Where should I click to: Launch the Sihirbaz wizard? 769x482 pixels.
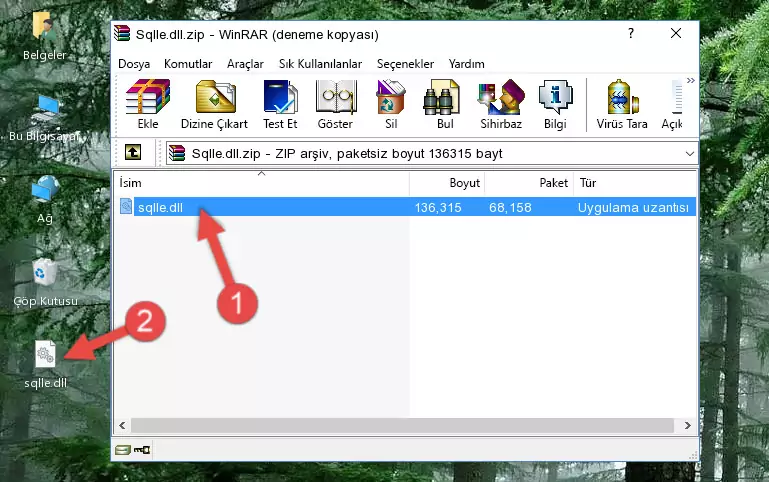501,97
